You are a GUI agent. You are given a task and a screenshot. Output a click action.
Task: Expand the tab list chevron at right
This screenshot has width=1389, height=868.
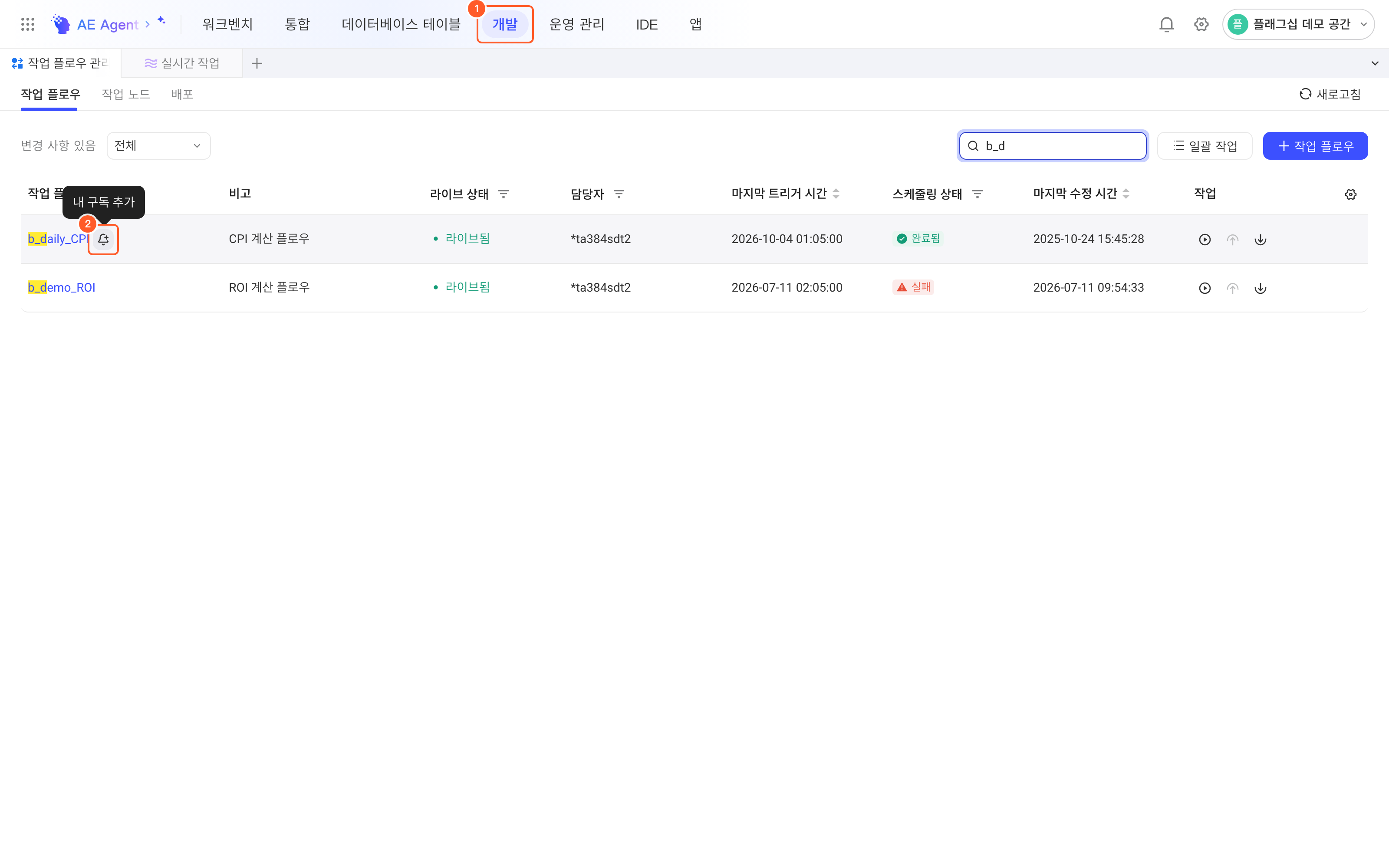click(x=1375, y=63)
